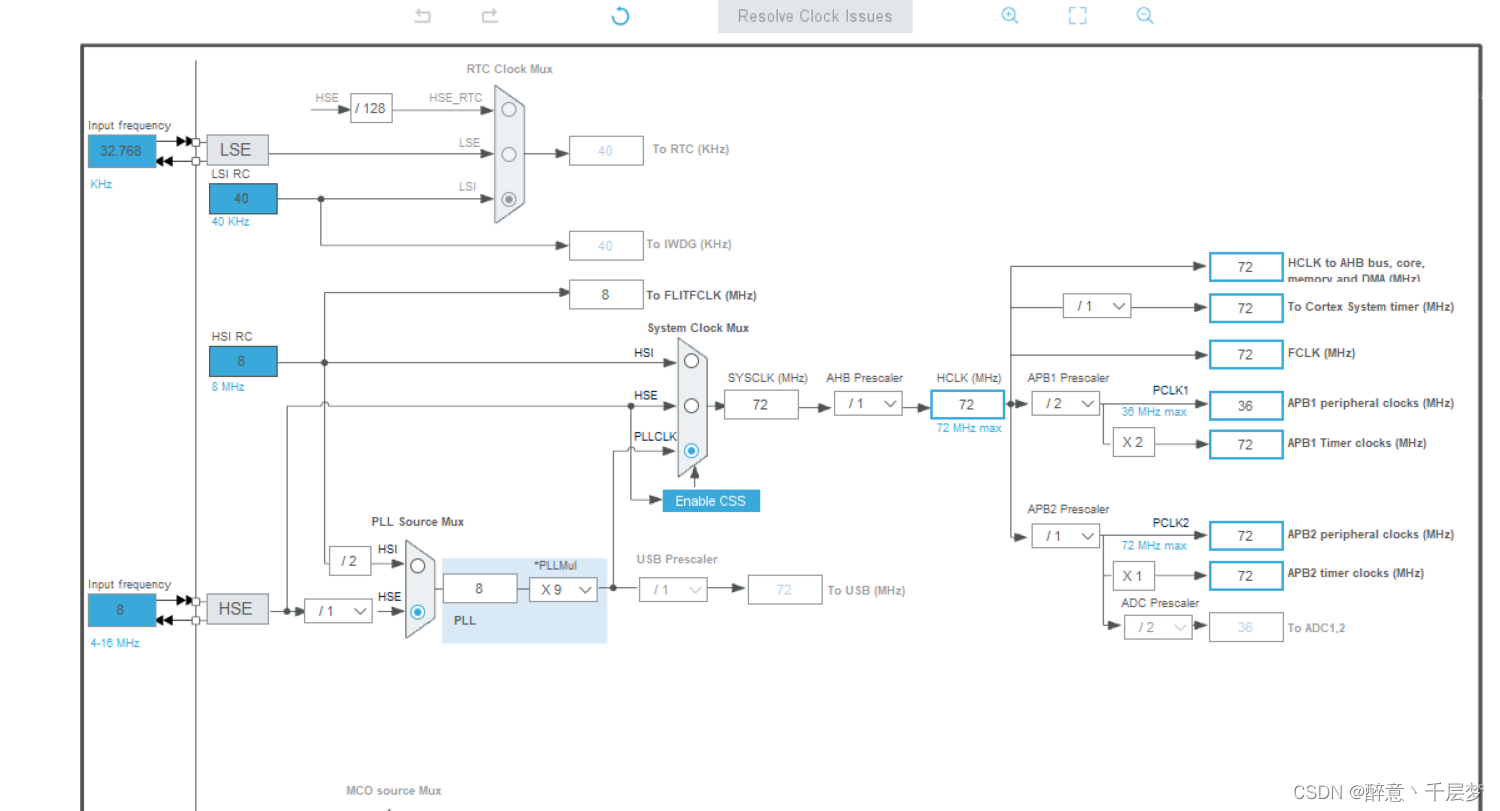Screen dimensions: 1500x811
Task: Click the LSI RC 40 box
Action: pyautogui.click(x=243, y=198)
